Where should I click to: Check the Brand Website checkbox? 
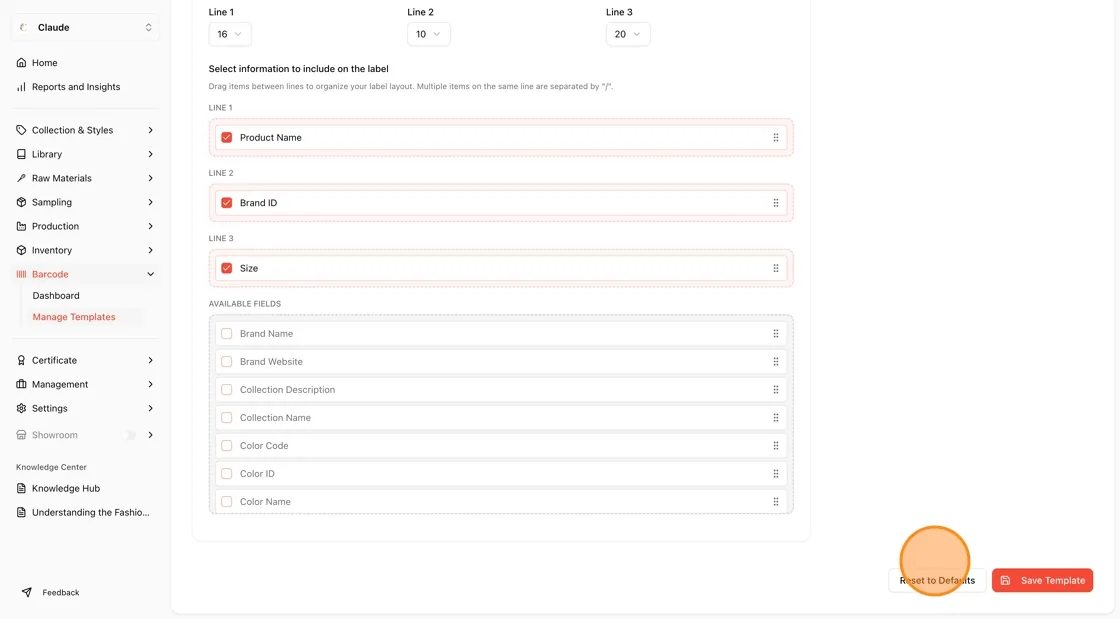tap(226, 362)
